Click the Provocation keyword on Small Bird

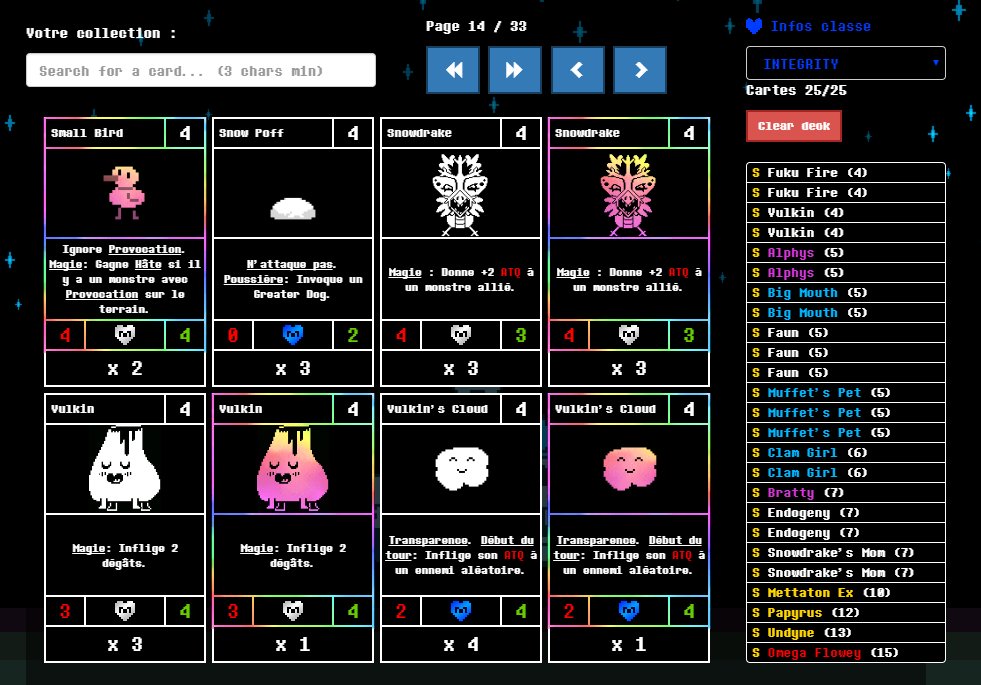click(145, 249)
